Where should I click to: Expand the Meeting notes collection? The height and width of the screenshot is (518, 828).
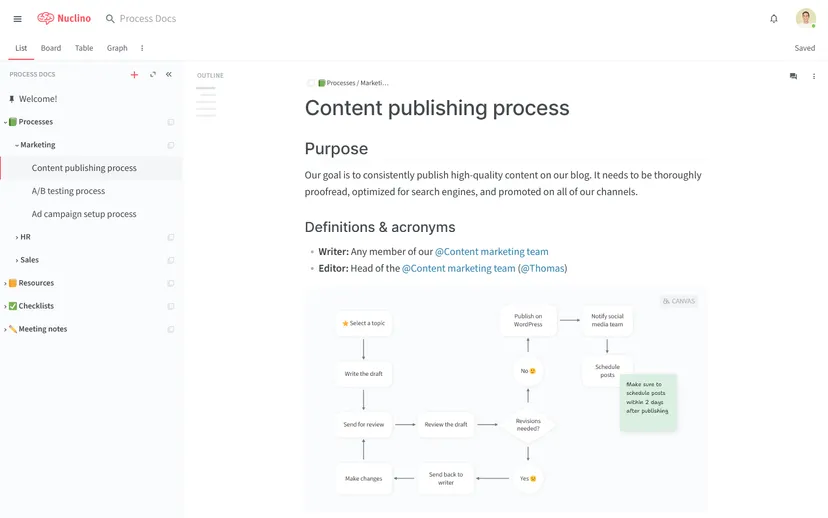(5, 329)
